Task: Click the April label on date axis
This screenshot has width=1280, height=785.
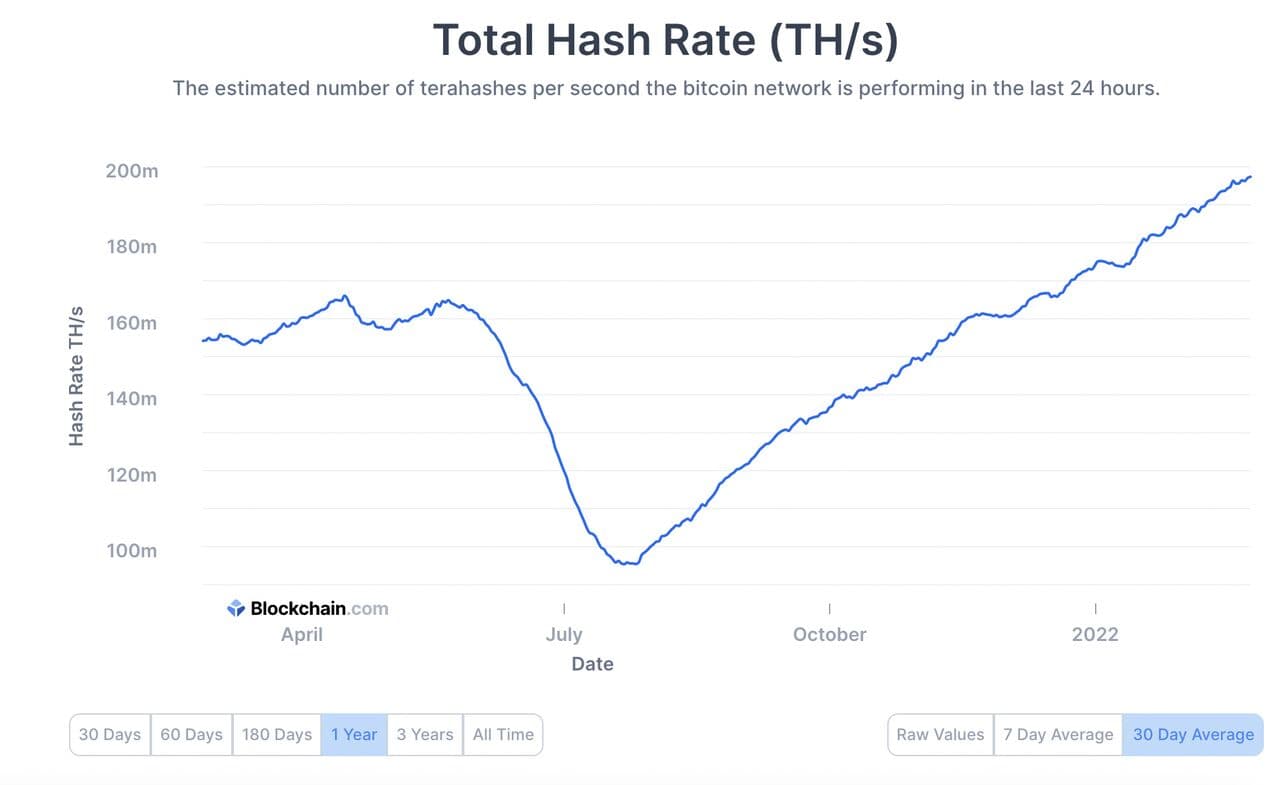Action: pos(302,634)
